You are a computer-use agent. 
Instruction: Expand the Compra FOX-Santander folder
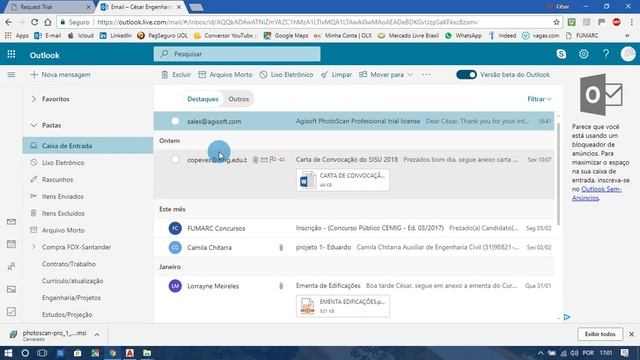click(x=34, y=247)
